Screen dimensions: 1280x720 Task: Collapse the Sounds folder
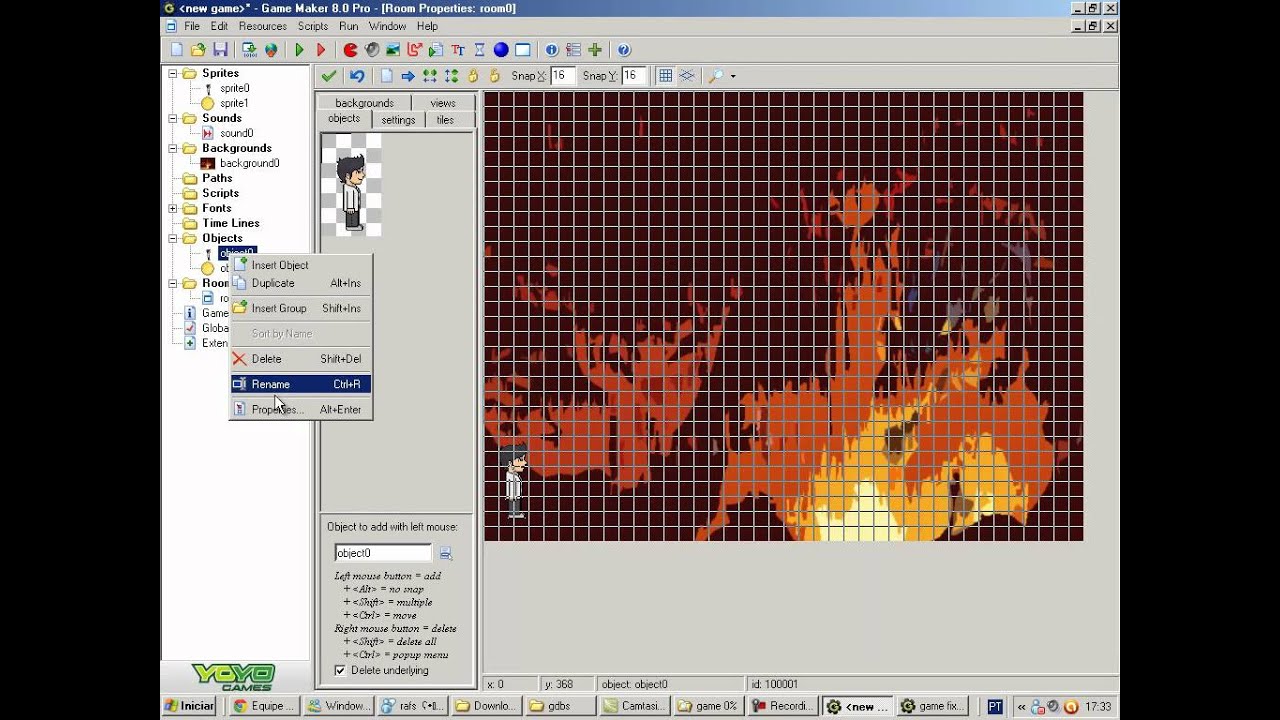click(173, 118)
